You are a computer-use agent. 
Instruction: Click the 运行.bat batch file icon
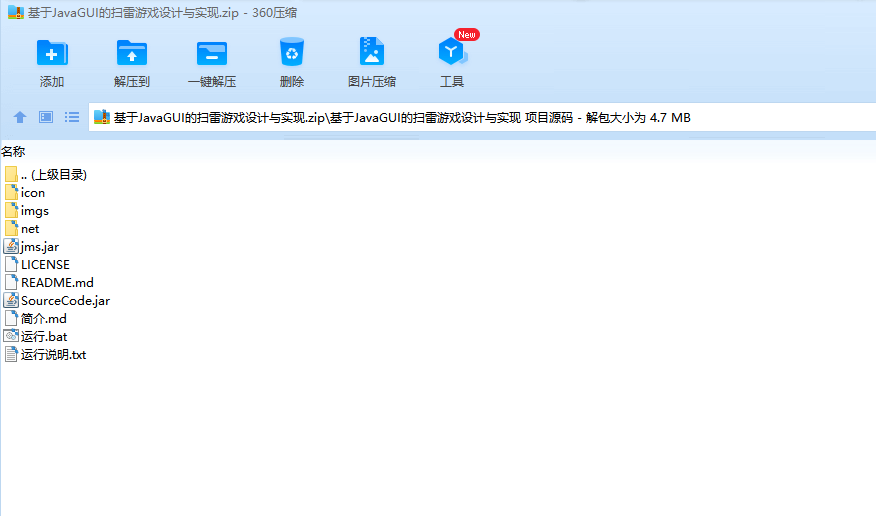[x=11, y=336]
